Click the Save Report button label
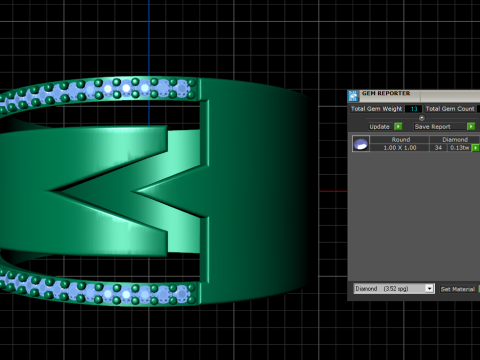The height and width of the screenshot is (360, 480). 433,127
